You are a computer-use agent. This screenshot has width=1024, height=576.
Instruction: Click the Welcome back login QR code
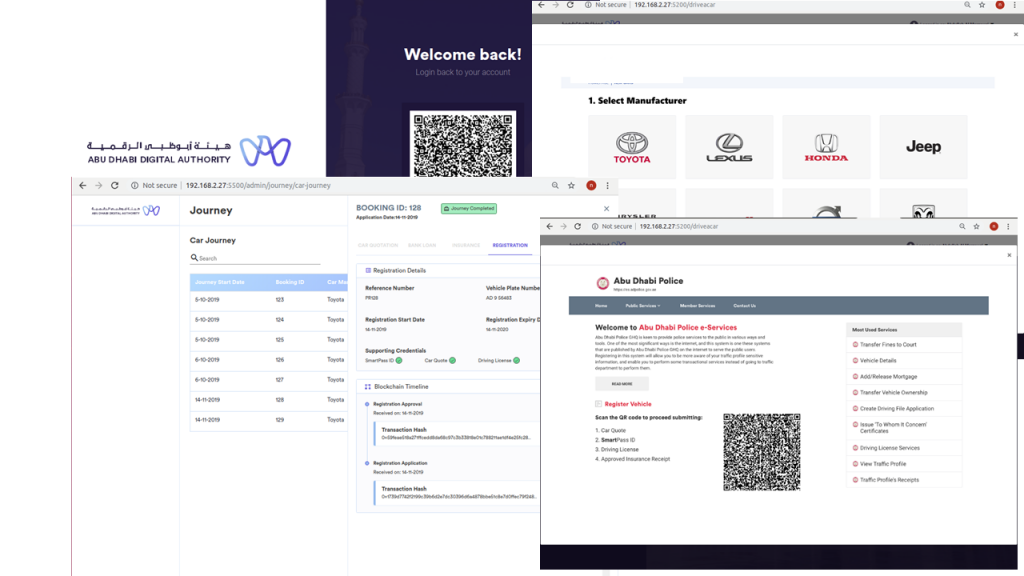pos(463,144)
